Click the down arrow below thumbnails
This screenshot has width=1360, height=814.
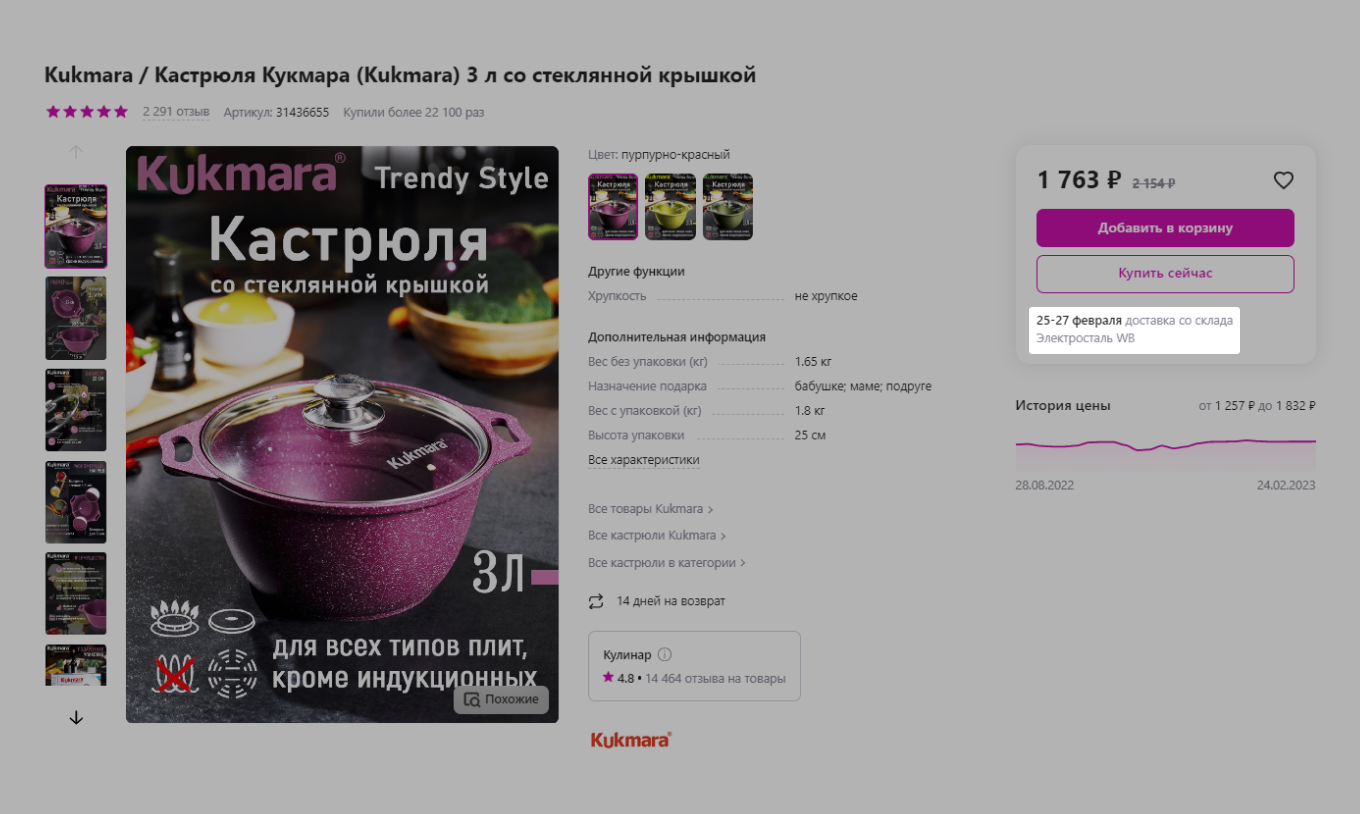click(x=76, y=717)
